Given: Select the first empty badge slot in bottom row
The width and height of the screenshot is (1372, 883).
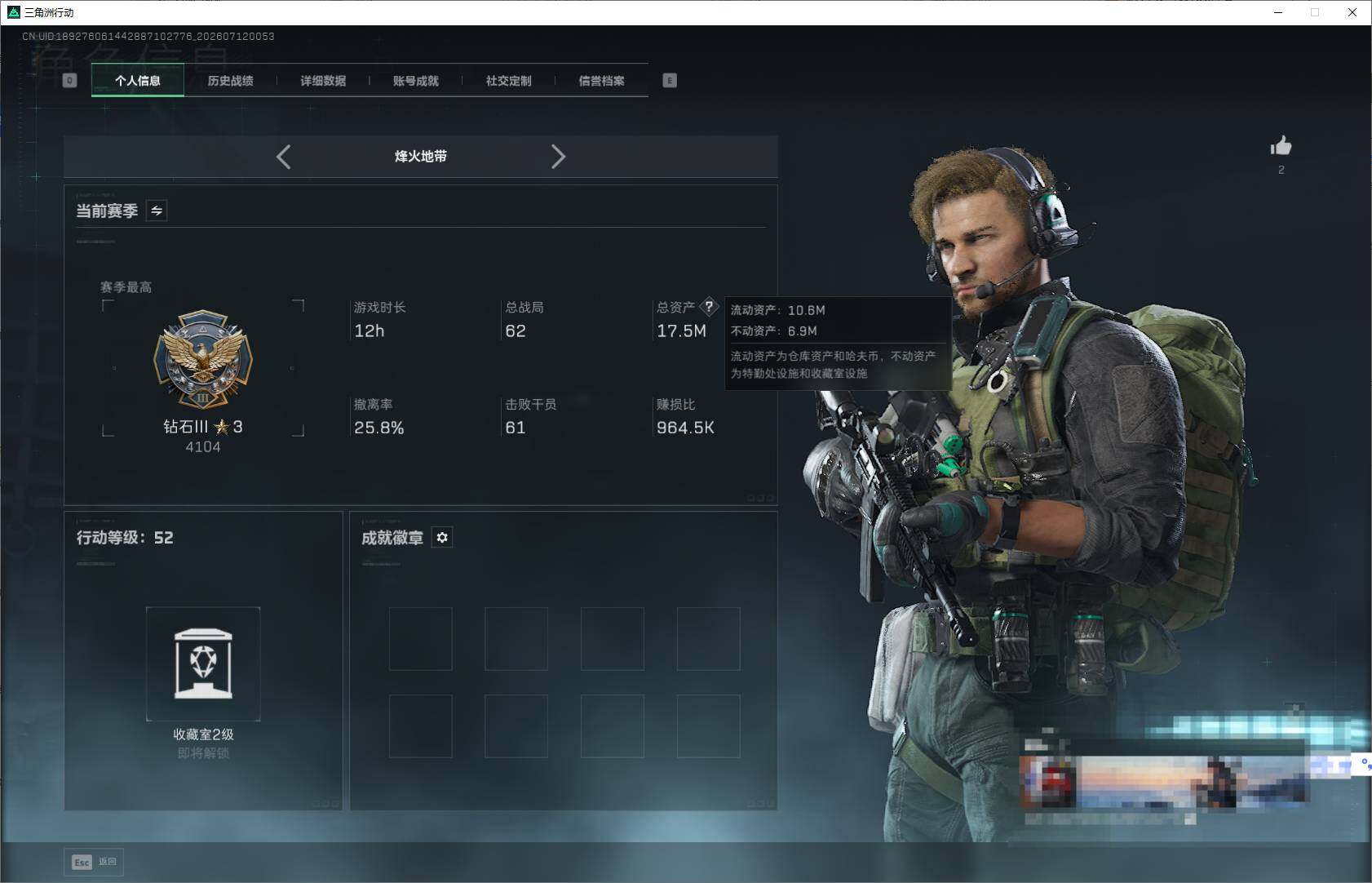Looking at the screenshot, I should [x=420, y=726].
